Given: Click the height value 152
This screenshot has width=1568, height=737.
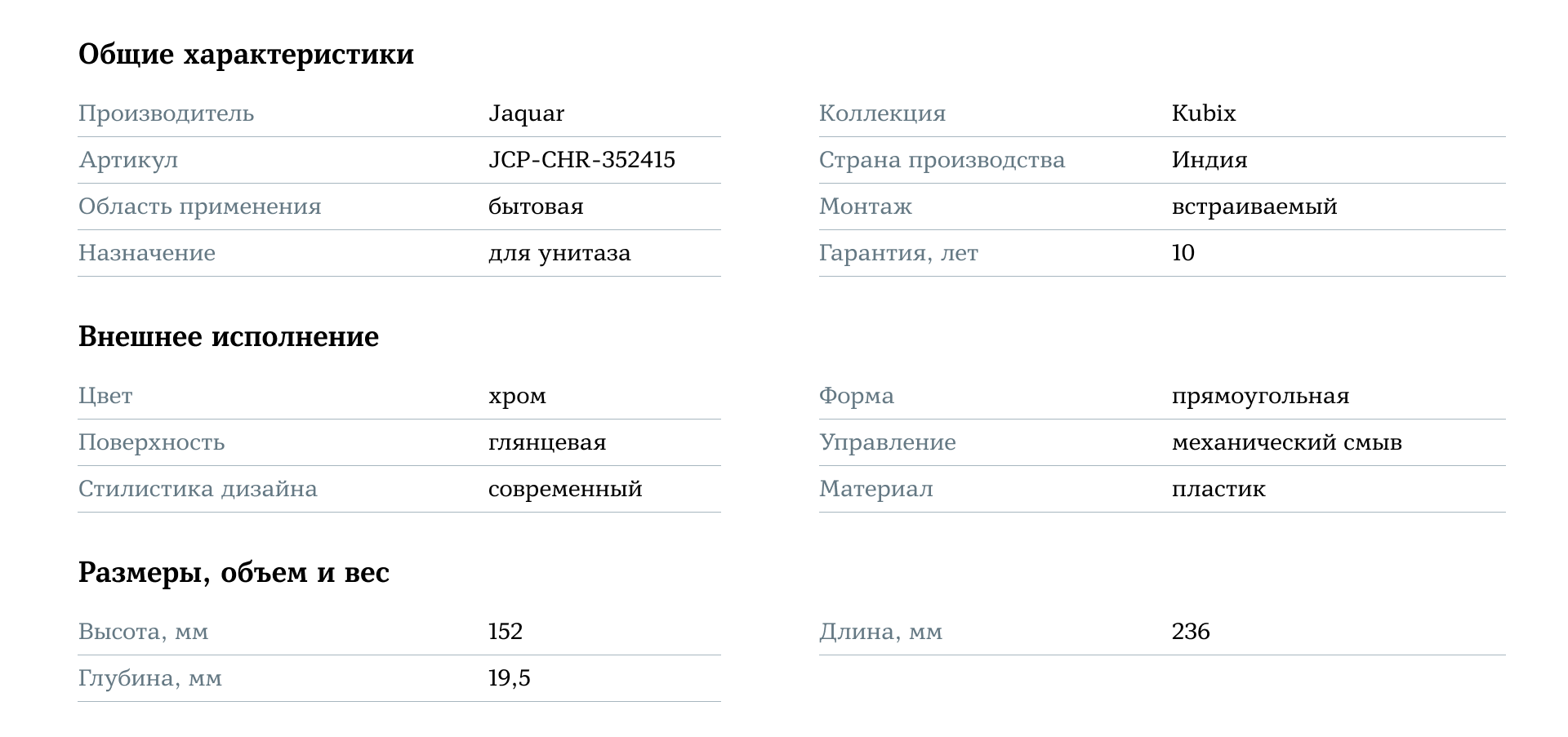Looking at the screenshot, I should 506,632.
